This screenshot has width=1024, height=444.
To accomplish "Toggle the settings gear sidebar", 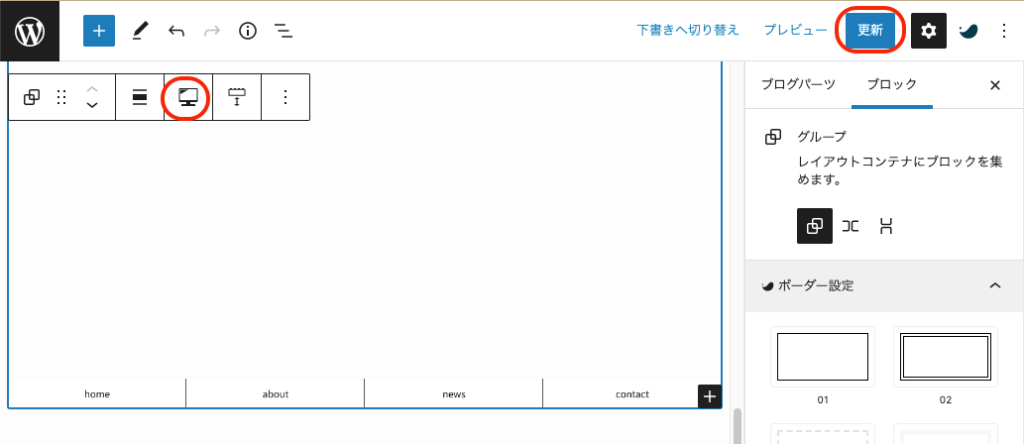I will (928, 31).
